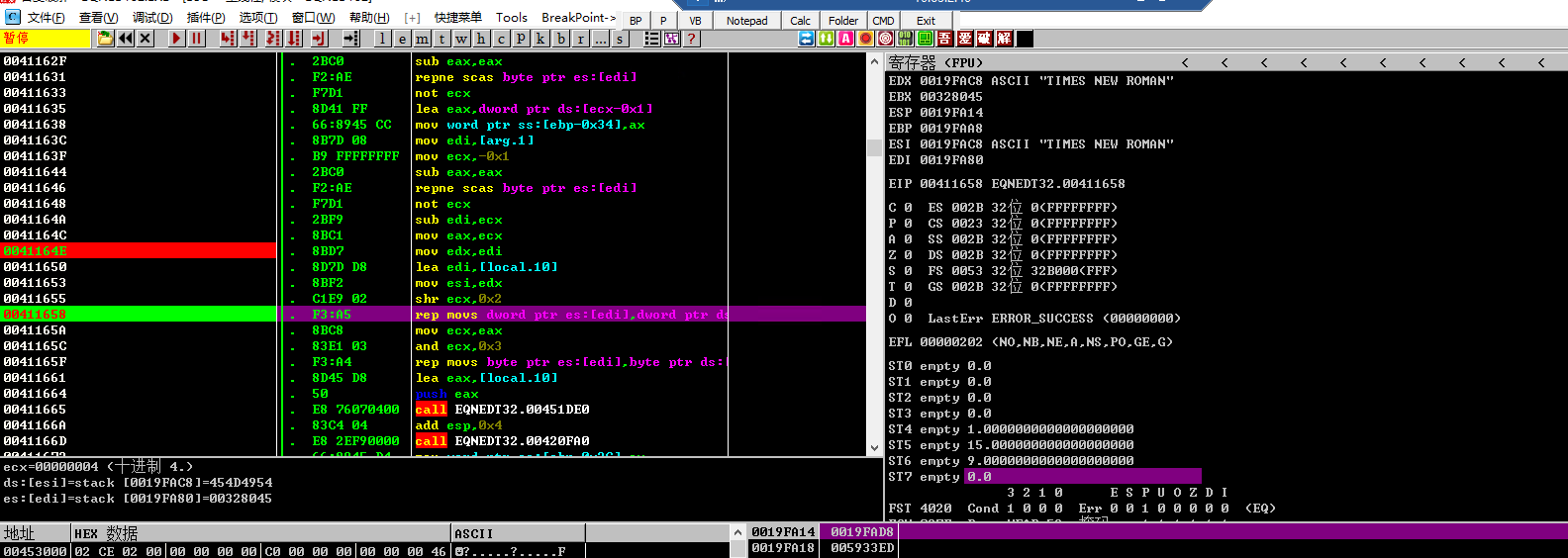This screenshot has height=558, width=1568.
Task: Select 'call EQNEDT32.00451DE0' instruction
Action: click(502, 410)
